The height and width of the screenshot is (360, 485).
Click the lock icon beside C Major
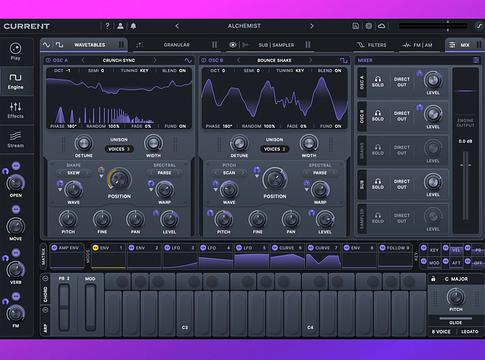[x=433, y=279]
